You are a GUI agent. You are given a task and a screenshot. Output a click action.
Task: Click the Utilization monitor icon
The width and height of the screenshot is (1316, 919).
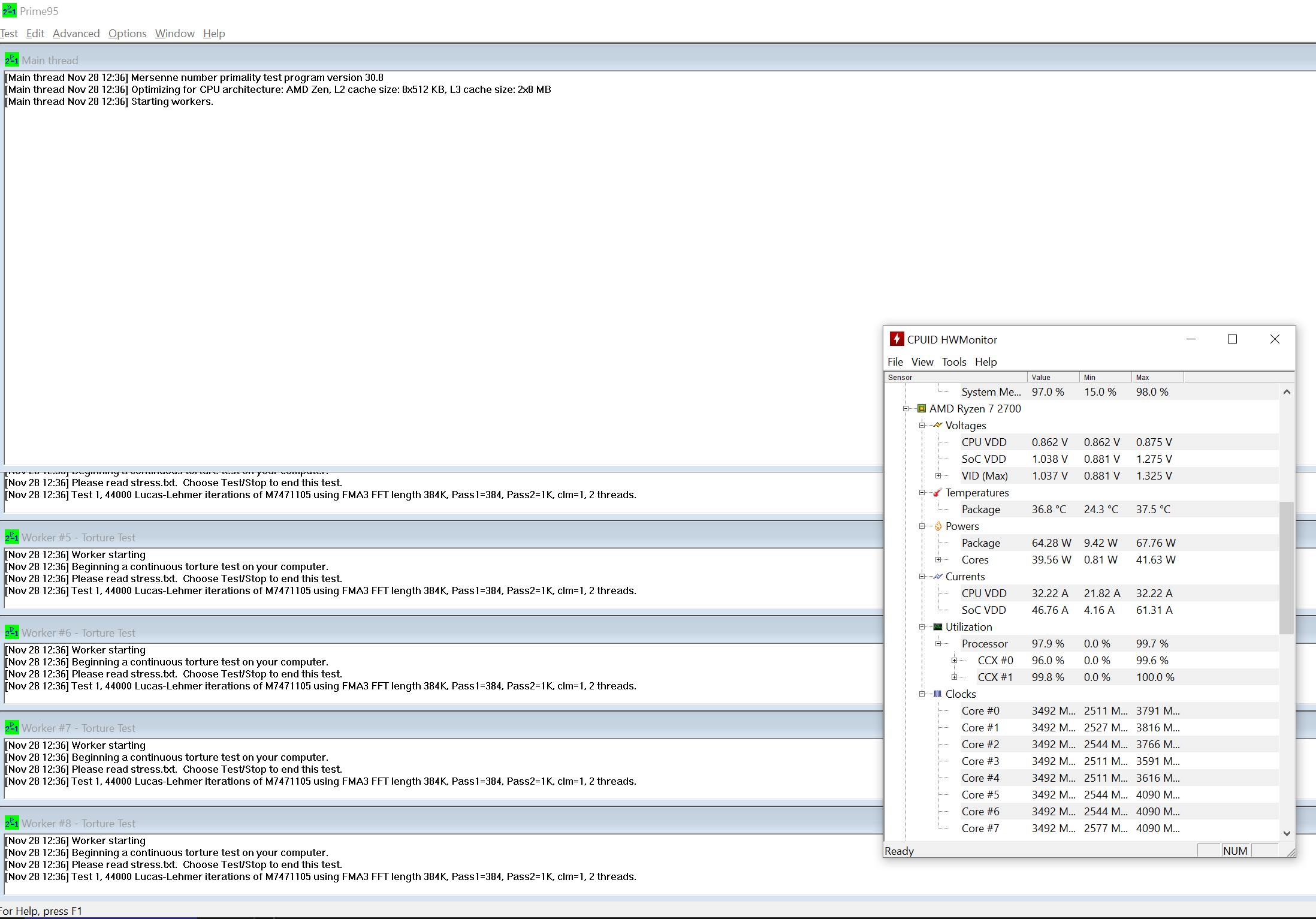point(937,626)
